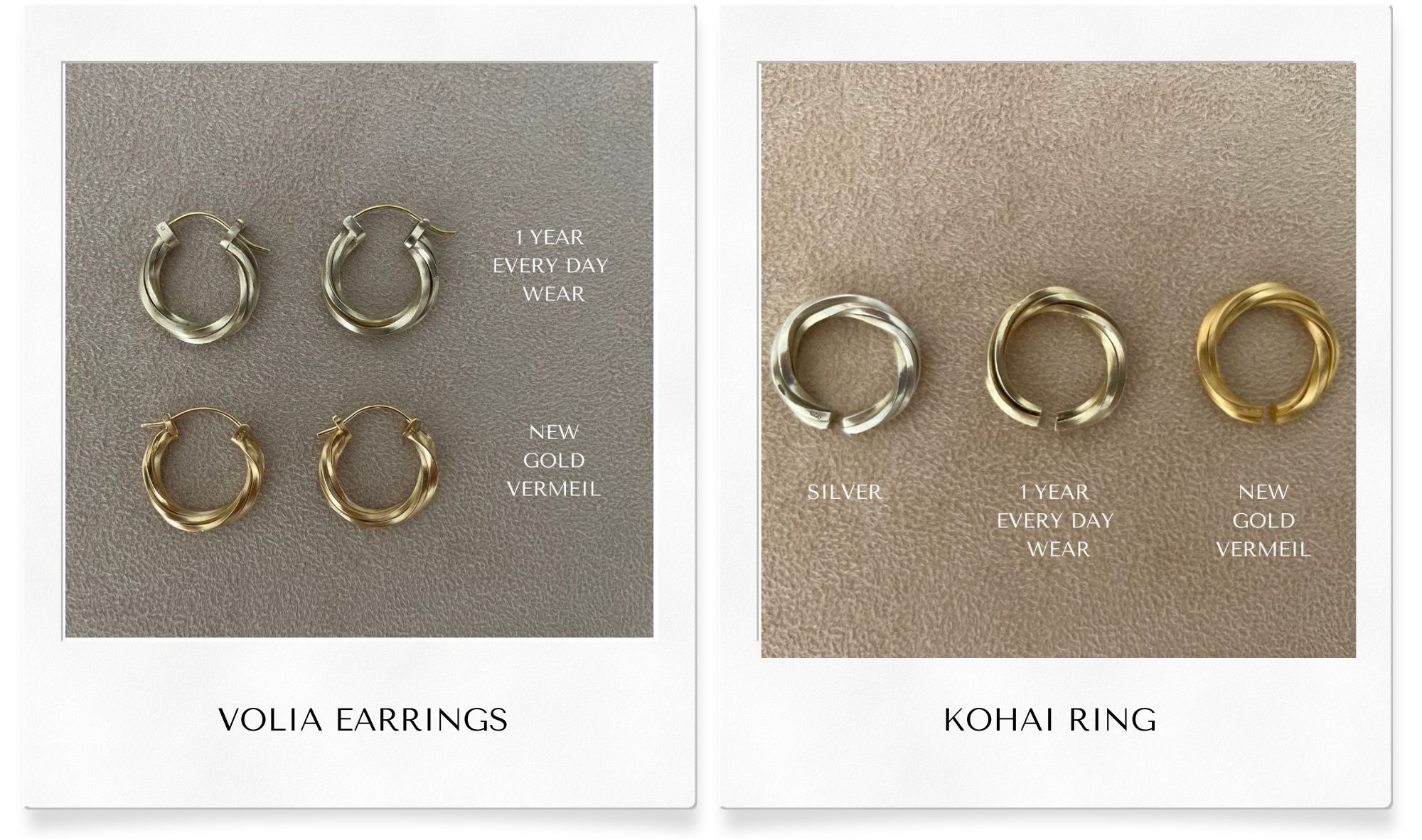Click the NEW GOLD VERMEIL earrings label
This screenshot has width=1422, height=840.
pyautogui.click(x=553, y=461)
